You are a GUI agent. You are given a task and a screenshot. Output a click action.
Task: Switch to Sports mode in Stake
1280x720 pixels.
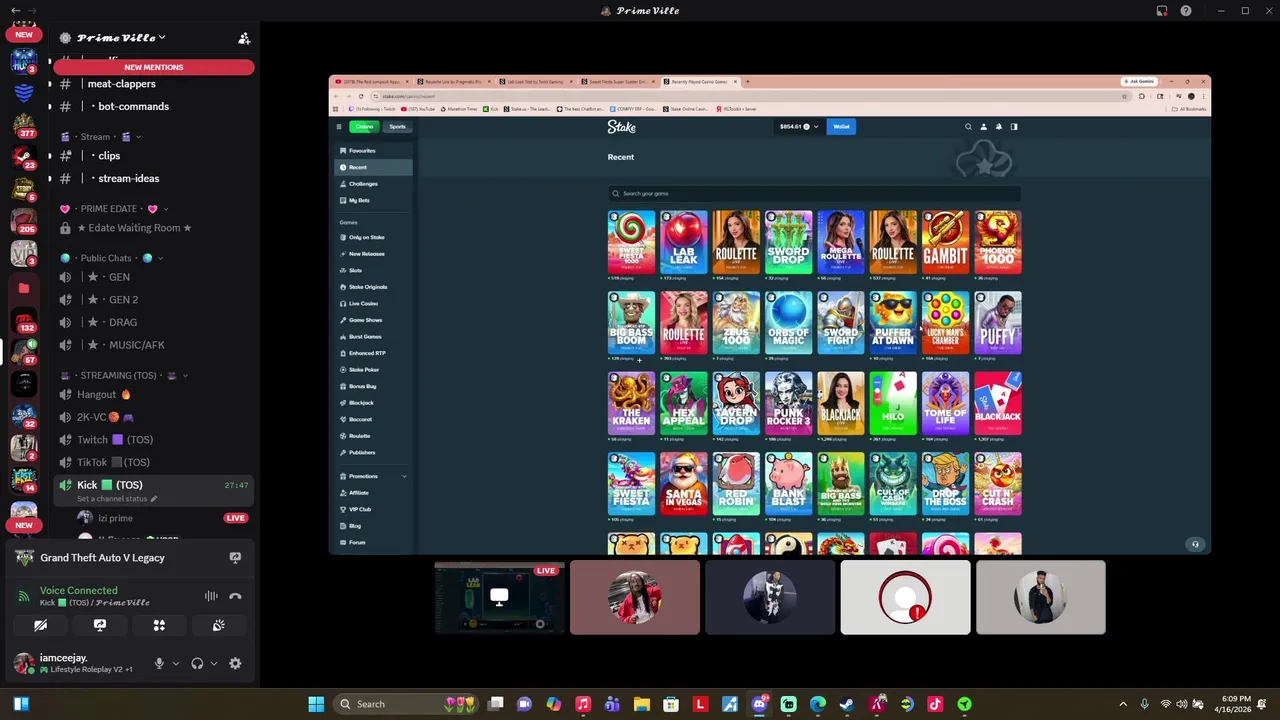pos(397,127)
